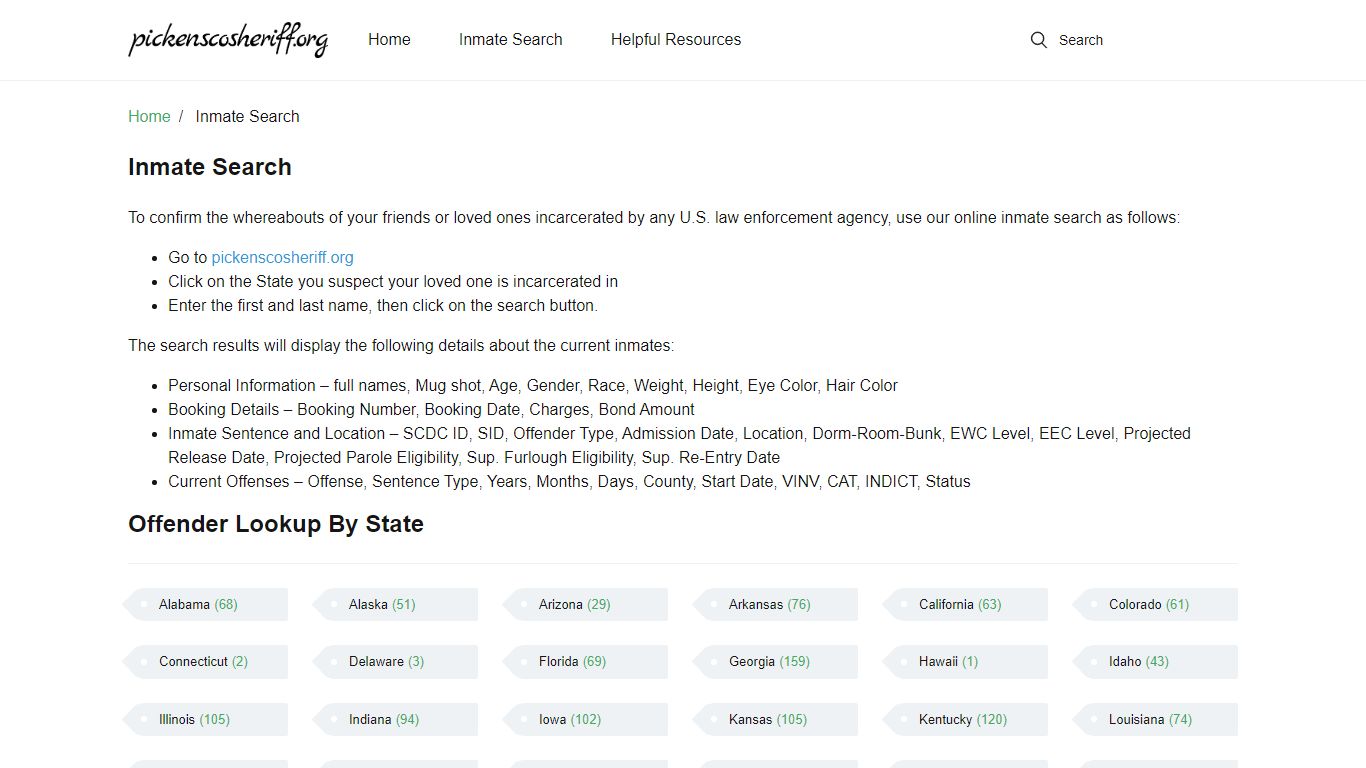
Task: Select the Hawaii (1) state tag
Action: [x=965, y=661]
